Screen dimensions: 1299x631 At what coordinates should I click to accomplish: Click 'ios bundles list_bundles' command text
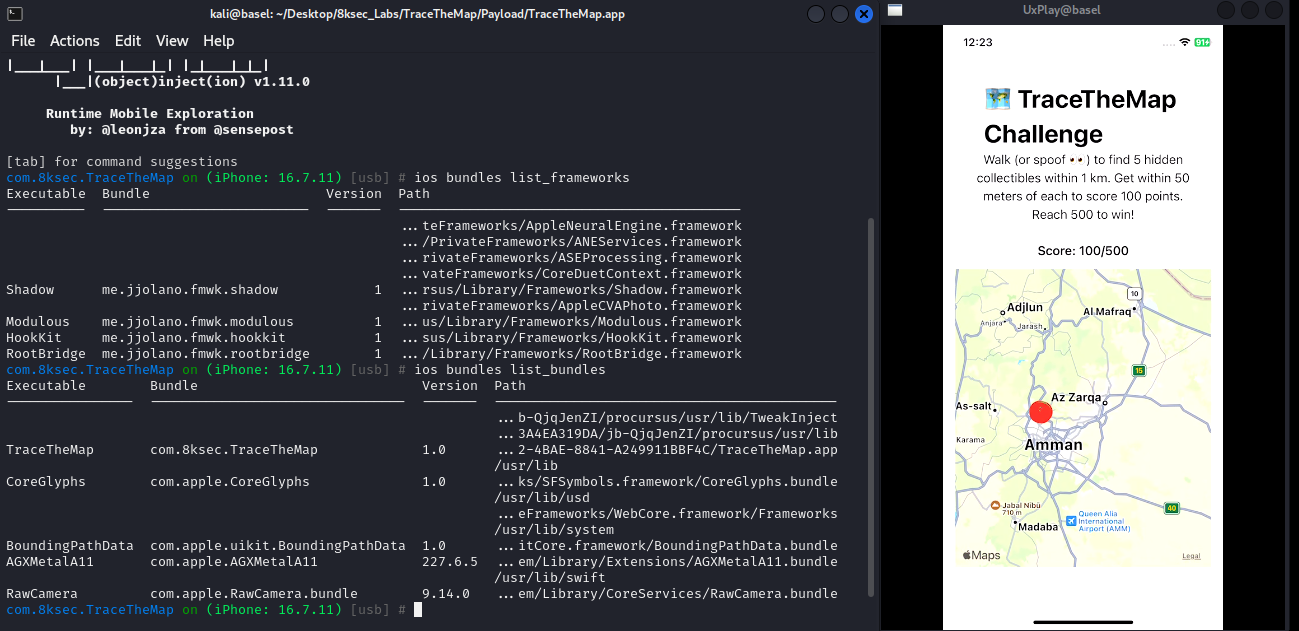click(x=510, y=369)
